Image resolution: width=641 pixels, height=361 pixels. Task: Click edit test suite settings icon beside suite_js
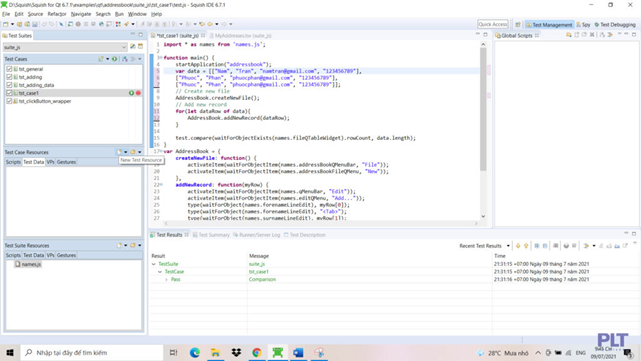(x=133, y=47)
